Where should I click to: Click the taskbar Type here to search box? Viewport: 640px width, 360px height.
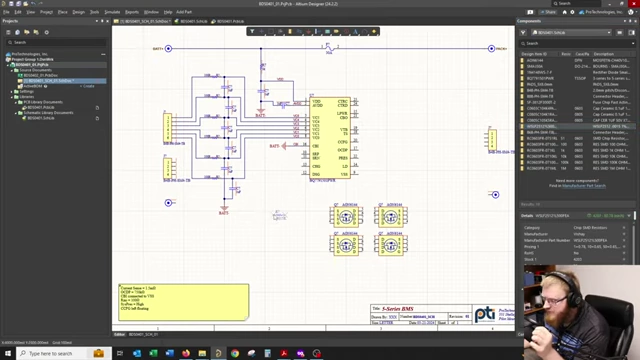64,353
